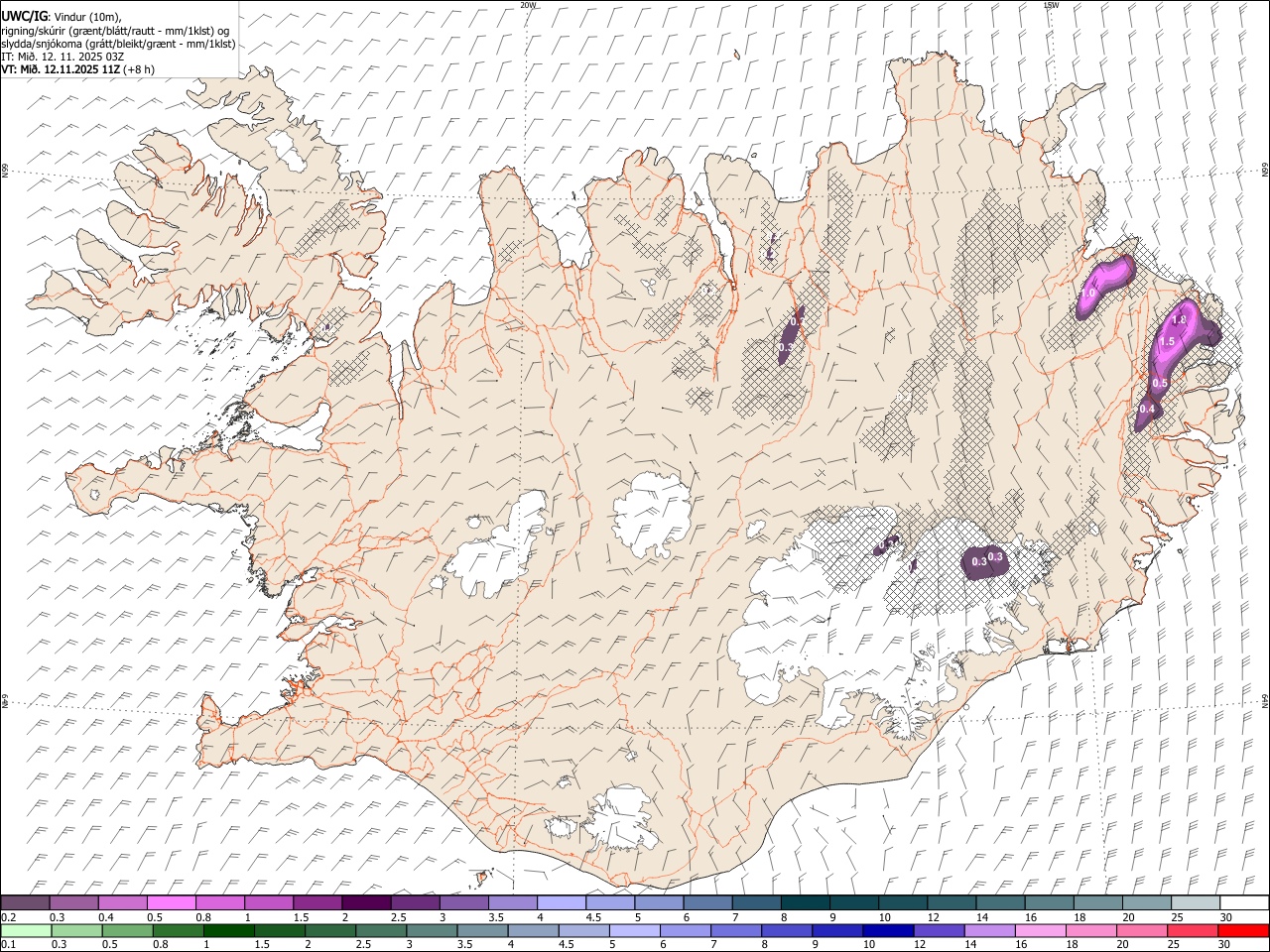Click the 0.4 contour label on the map
The image size is (1270, 952).
tap(1148, 409)
